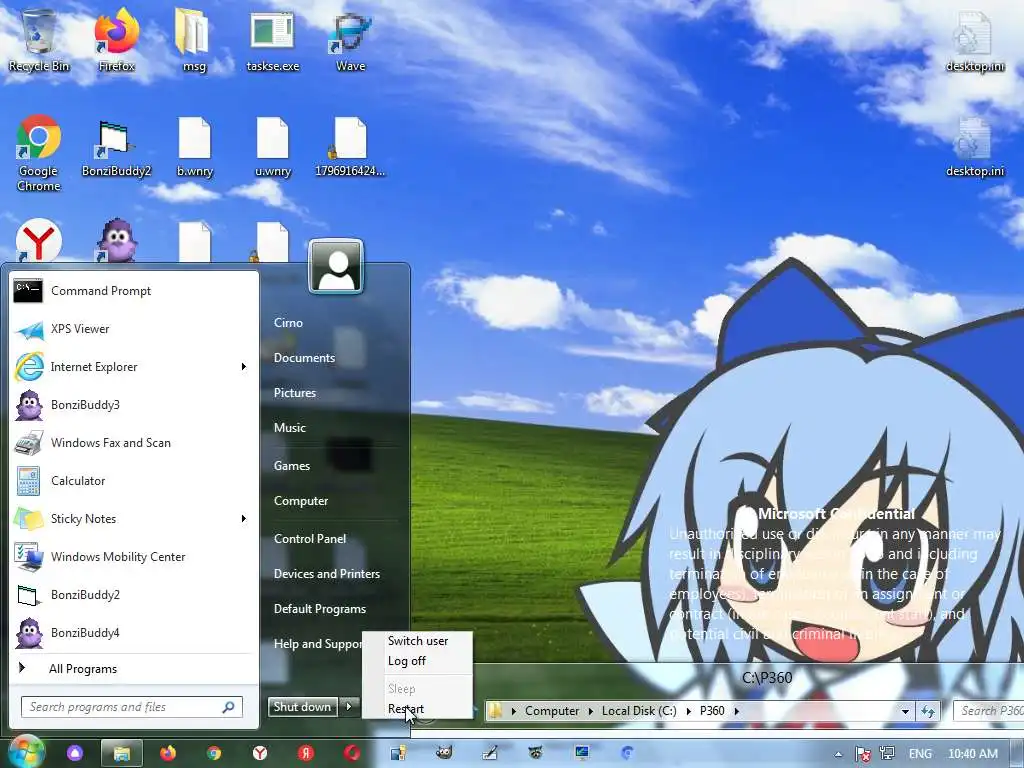Show hidden tray icons arrow

pos(838,754)
